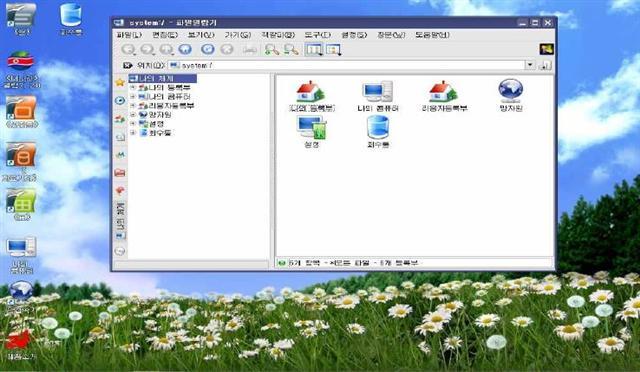
Task: Open the location bar history dropdown
Action: point(530,65)
